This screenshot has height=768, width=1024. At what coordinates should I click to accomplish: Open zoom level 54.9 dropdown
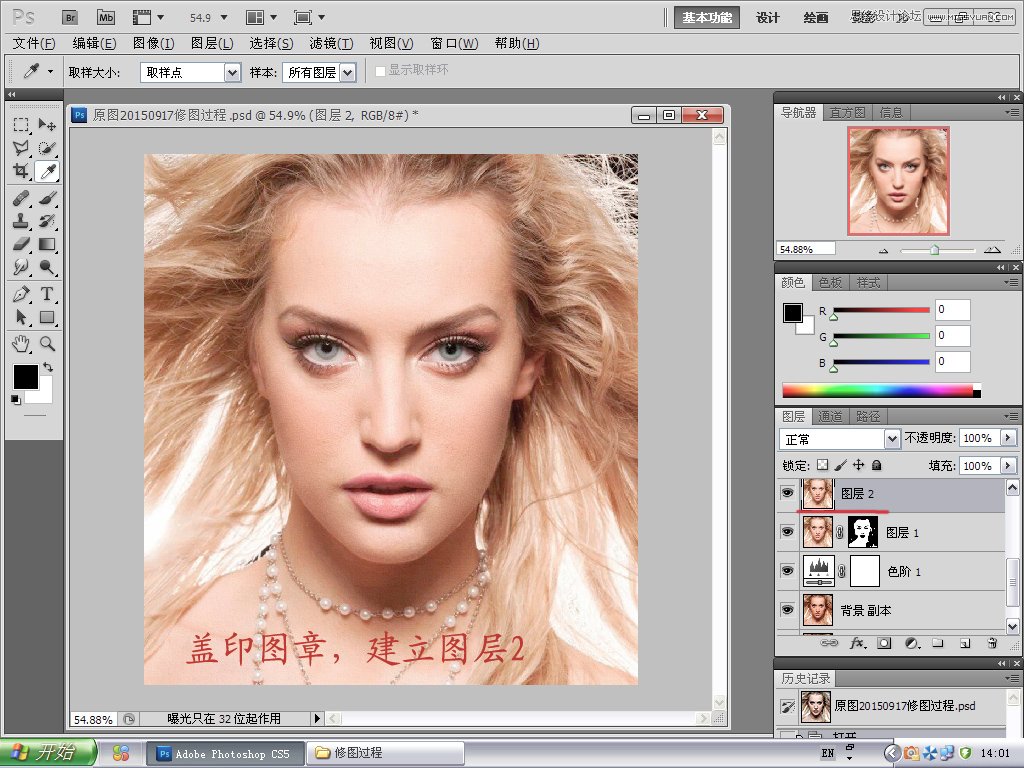[224, 18]
